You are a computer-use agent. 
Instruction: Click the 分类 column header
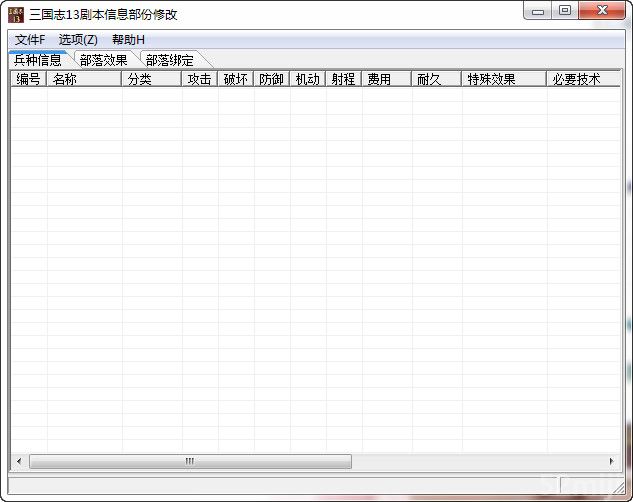coord(151,79)
